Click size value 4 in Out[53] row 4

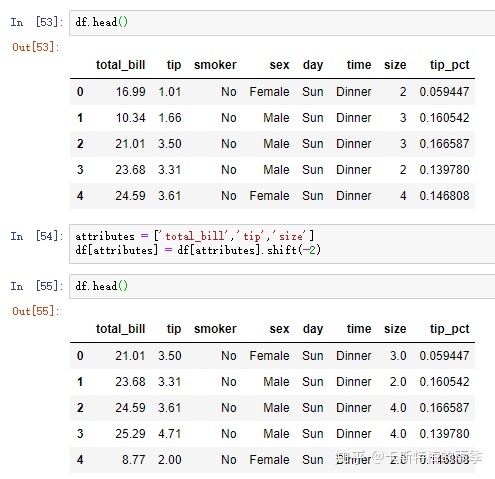click(x=403, y=196)
